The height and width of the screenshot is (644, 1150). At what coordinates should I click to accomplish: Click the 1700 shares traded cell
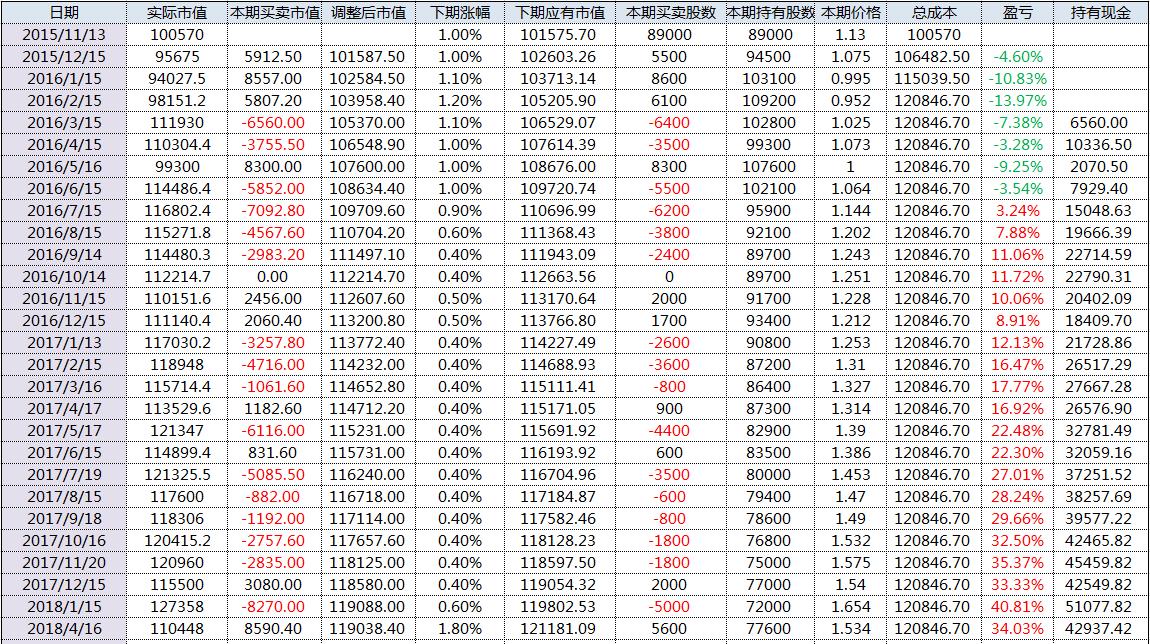[x=670, y=321]
